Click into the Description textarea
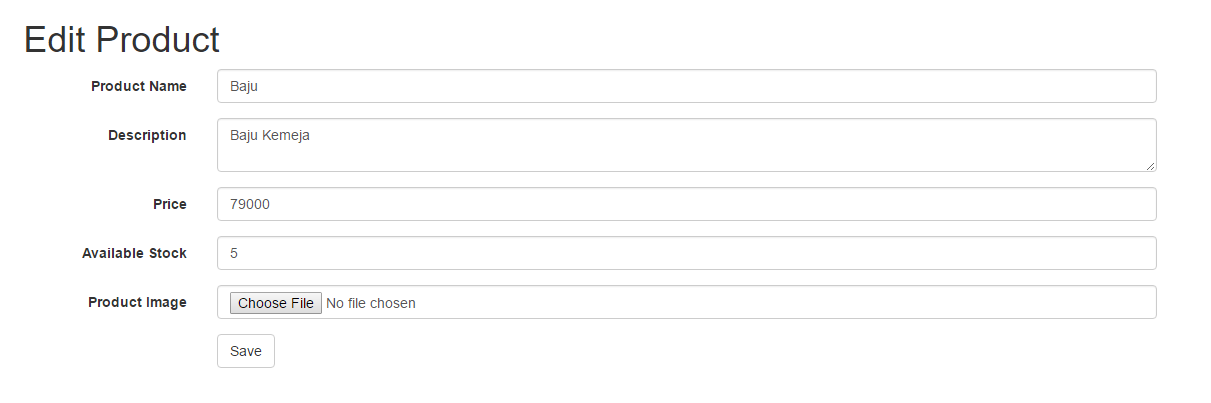 [686, 152]
